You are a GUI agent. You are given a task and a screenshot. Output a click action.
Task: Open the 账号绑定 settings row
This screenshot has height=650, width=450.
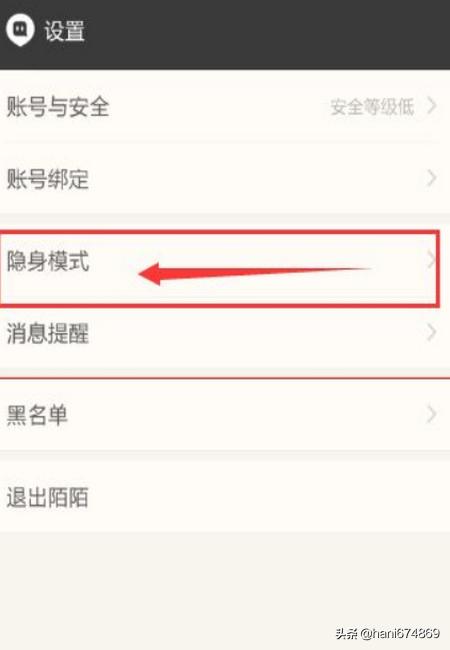tap(225, 179)
